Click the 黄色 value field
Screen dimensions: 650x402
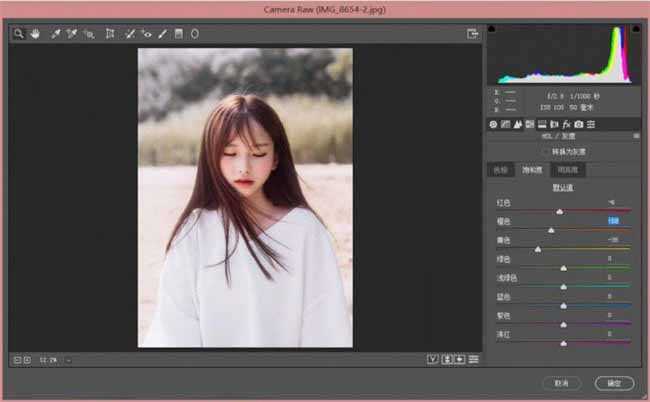coord(613,240)
